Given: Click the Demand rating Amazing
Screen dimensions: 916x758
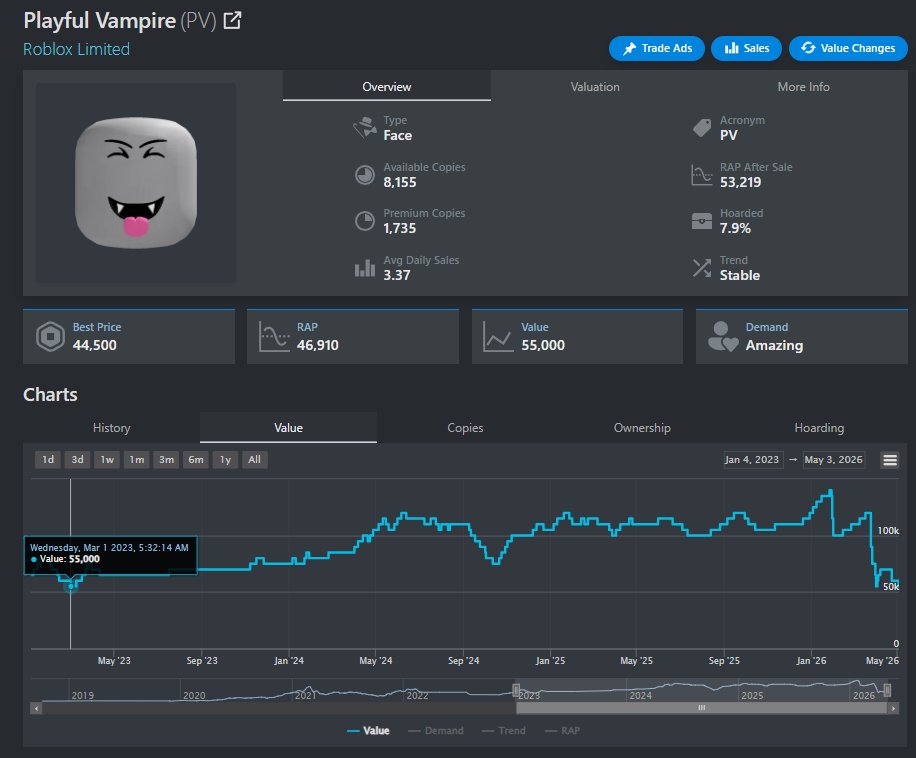Looking at the screenshot, I should click(774, 345).
